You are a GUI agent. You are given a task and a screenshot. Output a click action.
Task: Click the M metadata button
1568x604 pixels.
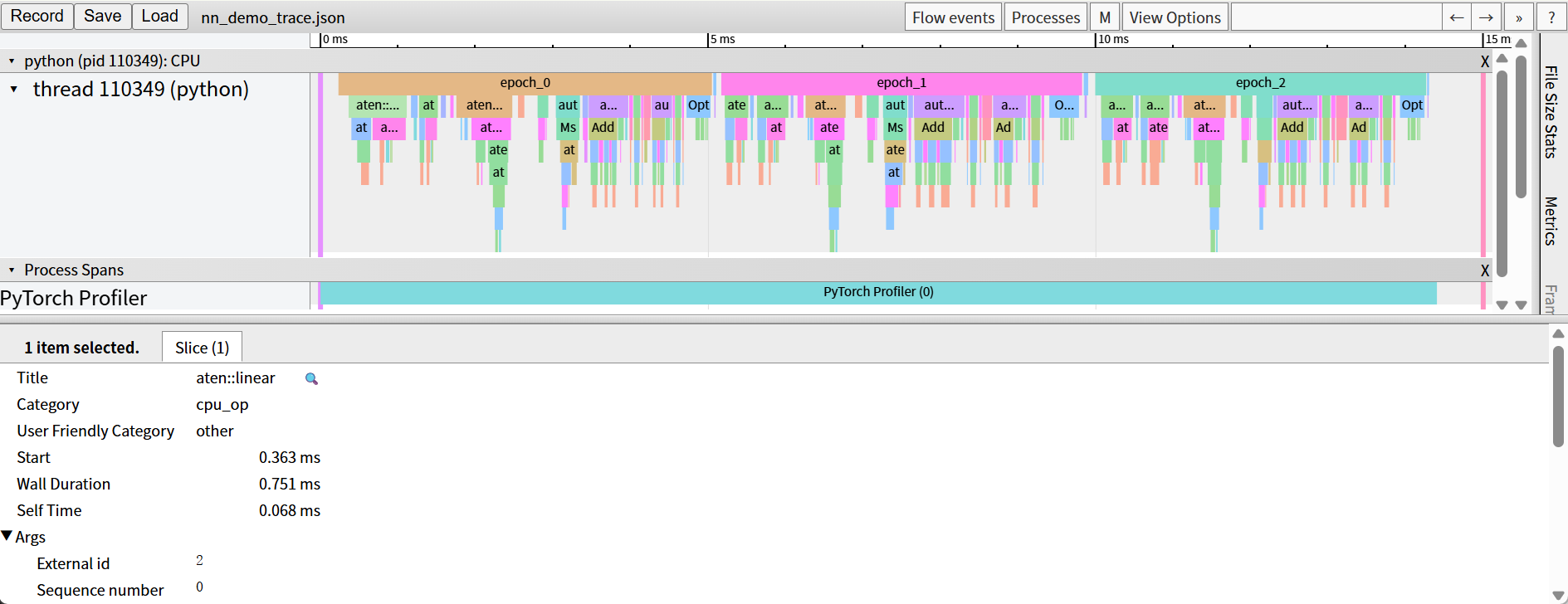(x=1105, y=17)
